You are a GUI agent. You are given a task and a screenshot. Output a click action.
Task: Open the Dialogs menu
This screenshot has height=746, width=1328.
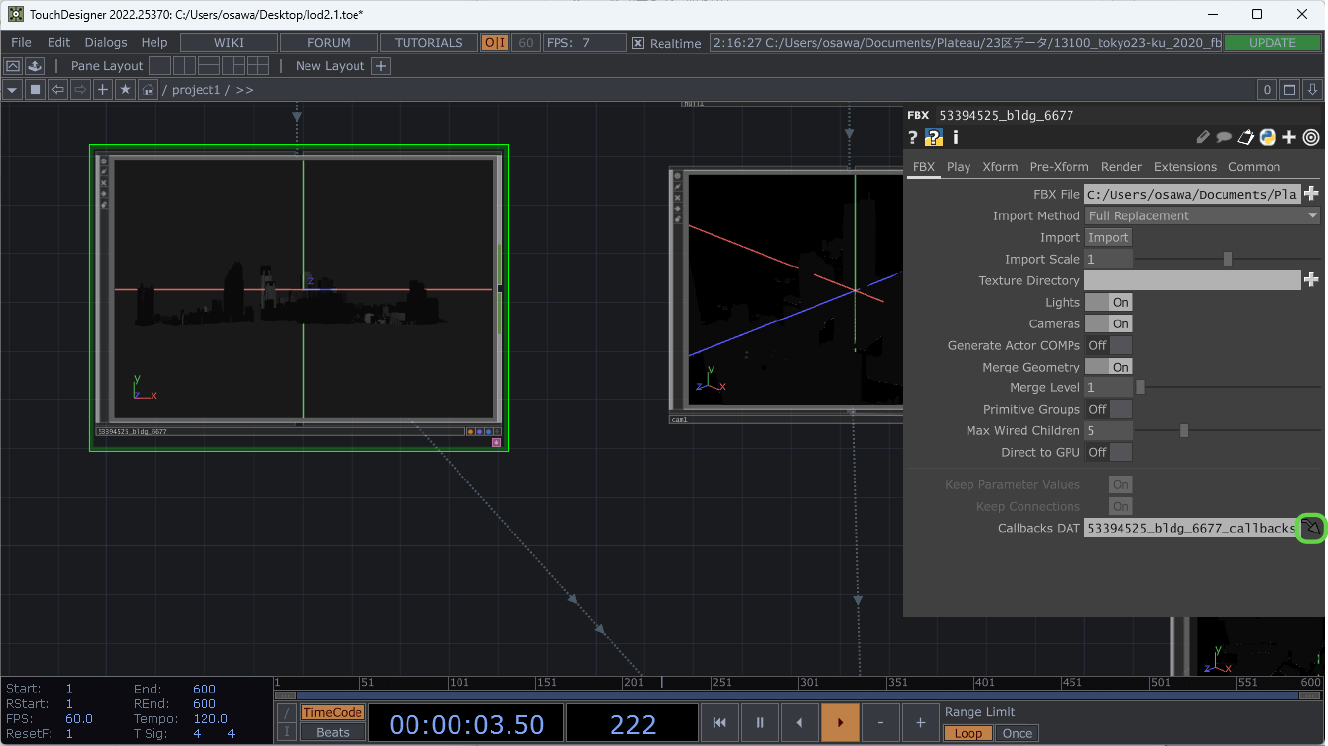pyautogui.click(x=105, y=43)
